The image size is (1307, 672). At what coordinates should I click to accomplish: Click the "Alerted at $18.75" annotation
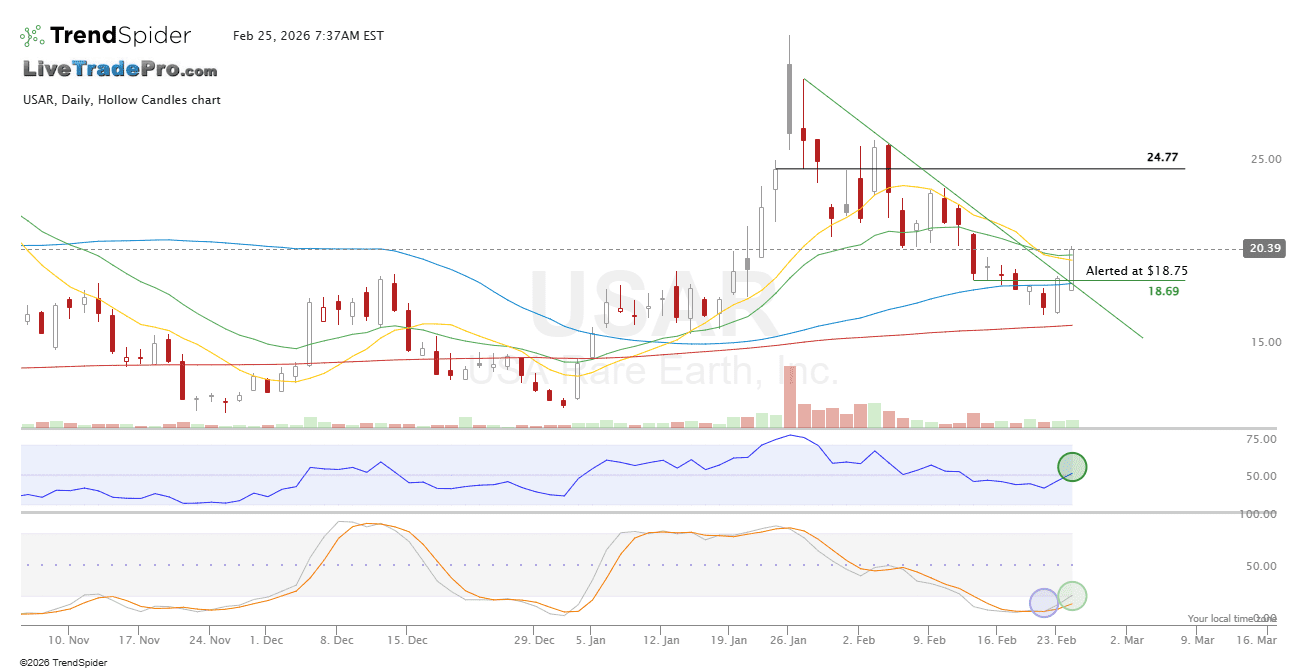coord(1137,270)
